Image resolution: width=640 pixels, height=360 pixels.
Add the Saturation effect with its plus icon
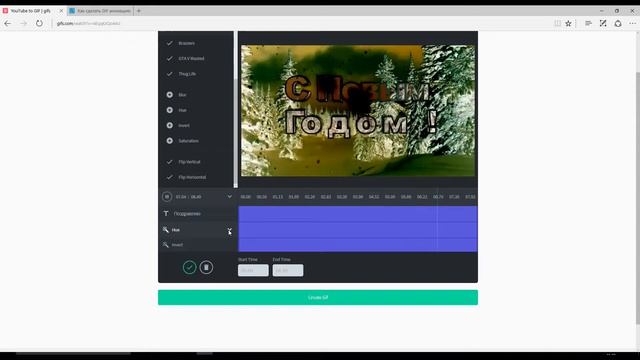[x=170, y=141]
